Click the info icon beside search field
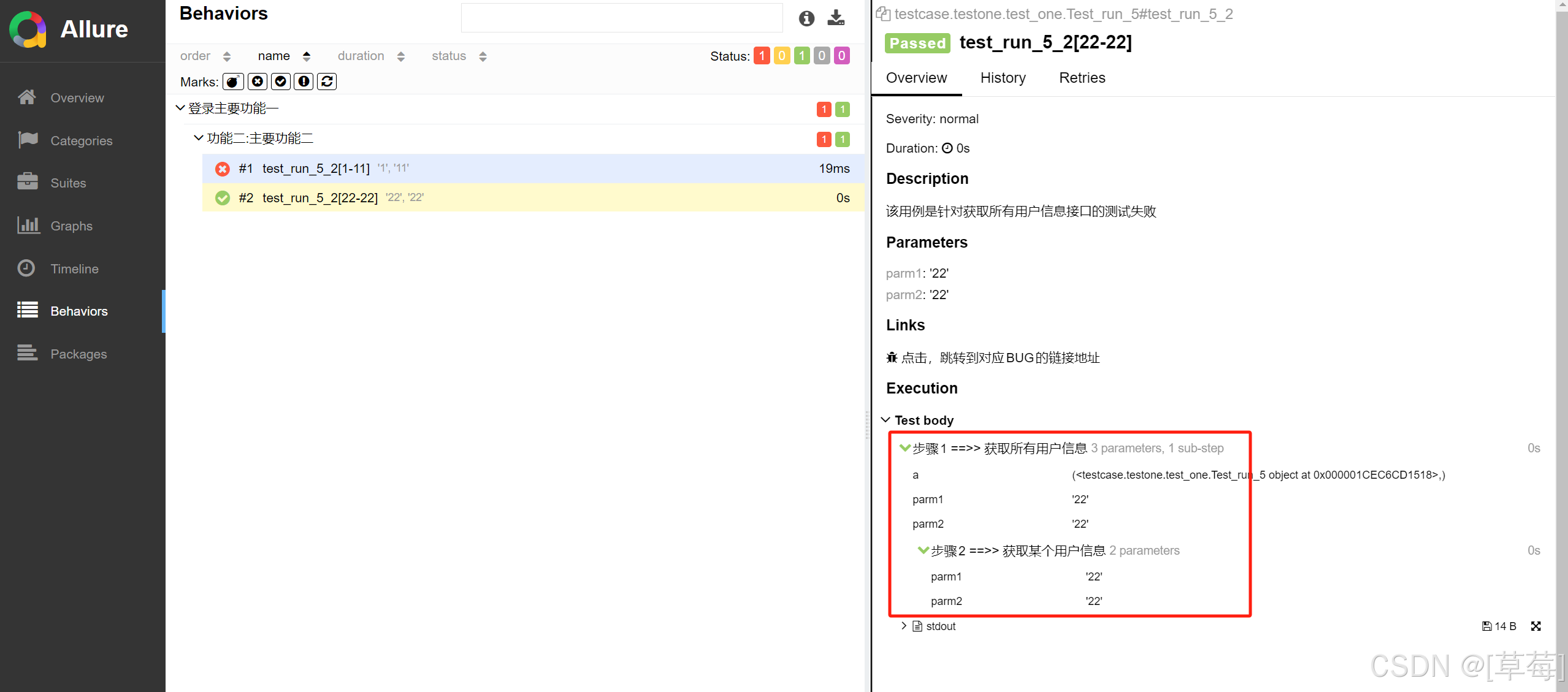Image resolution: width=1568 pixels, height=692 pixels. coord(806,18)
